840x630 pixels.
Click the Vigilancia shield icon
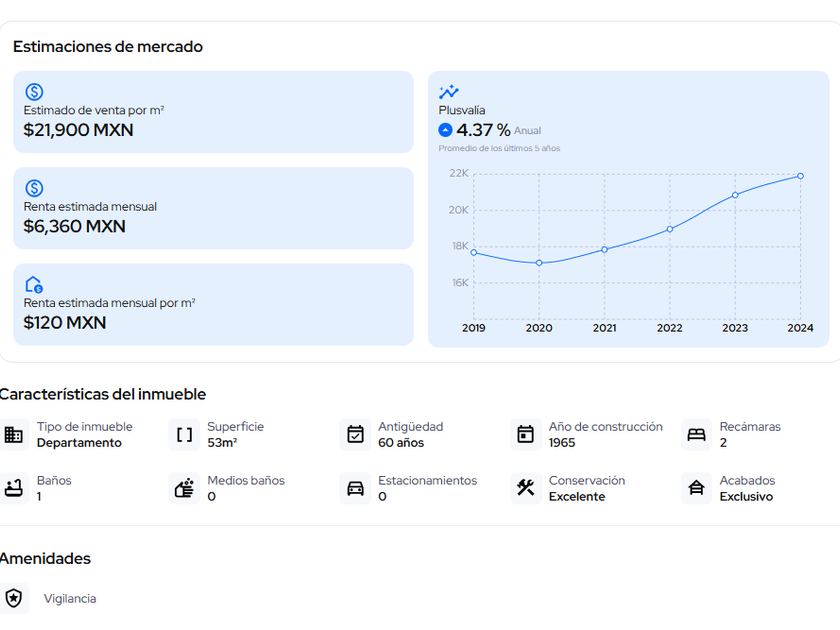click(x=13, y=599)
